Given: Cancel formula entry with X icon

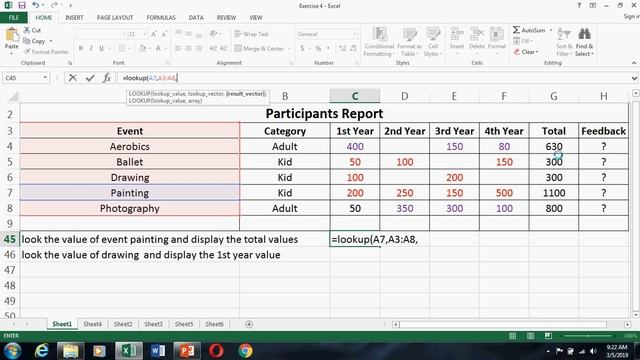Looking at the screenshot, I should click(73, 78).
